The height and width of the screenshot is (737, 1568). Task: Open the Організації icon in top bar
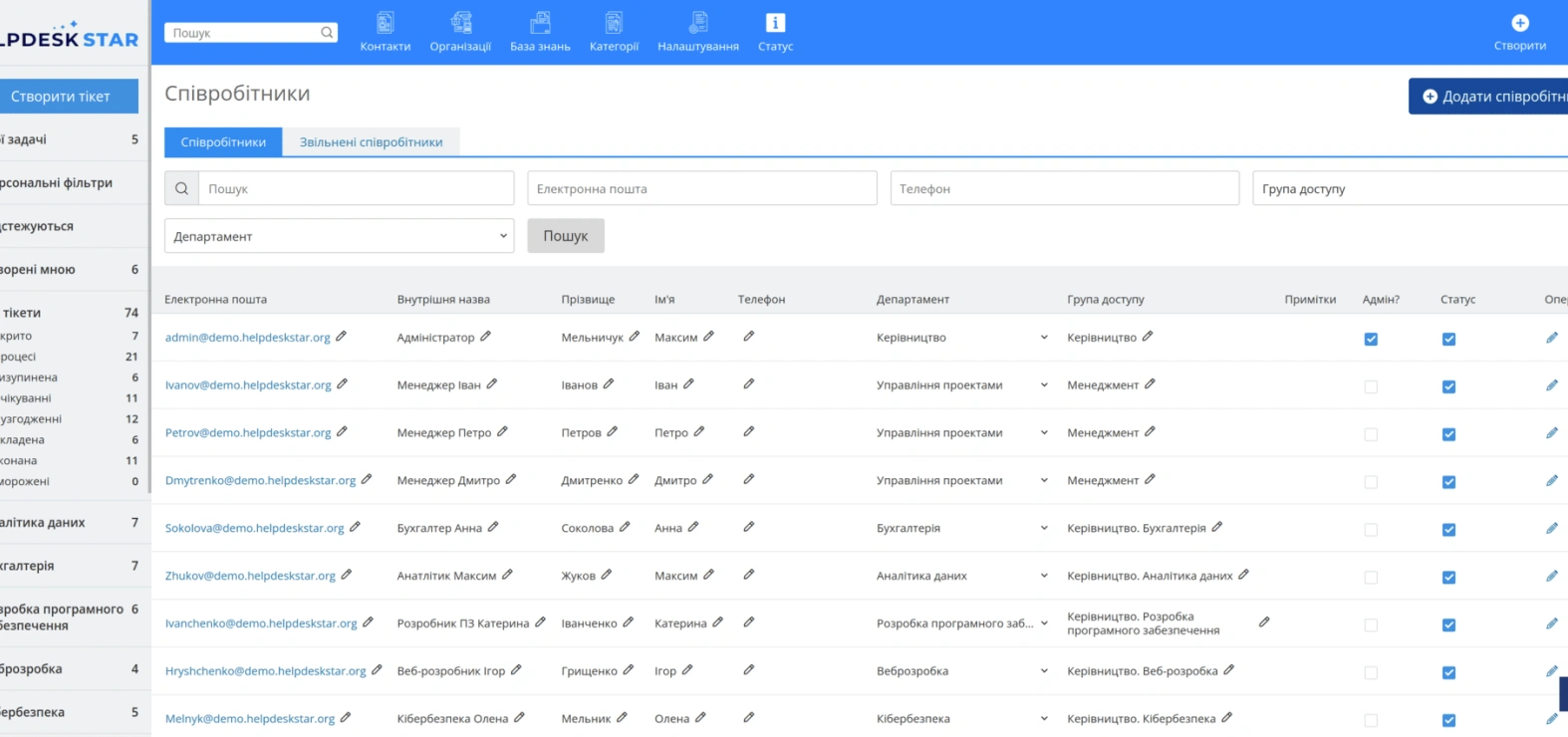click(x=460, y=22)
